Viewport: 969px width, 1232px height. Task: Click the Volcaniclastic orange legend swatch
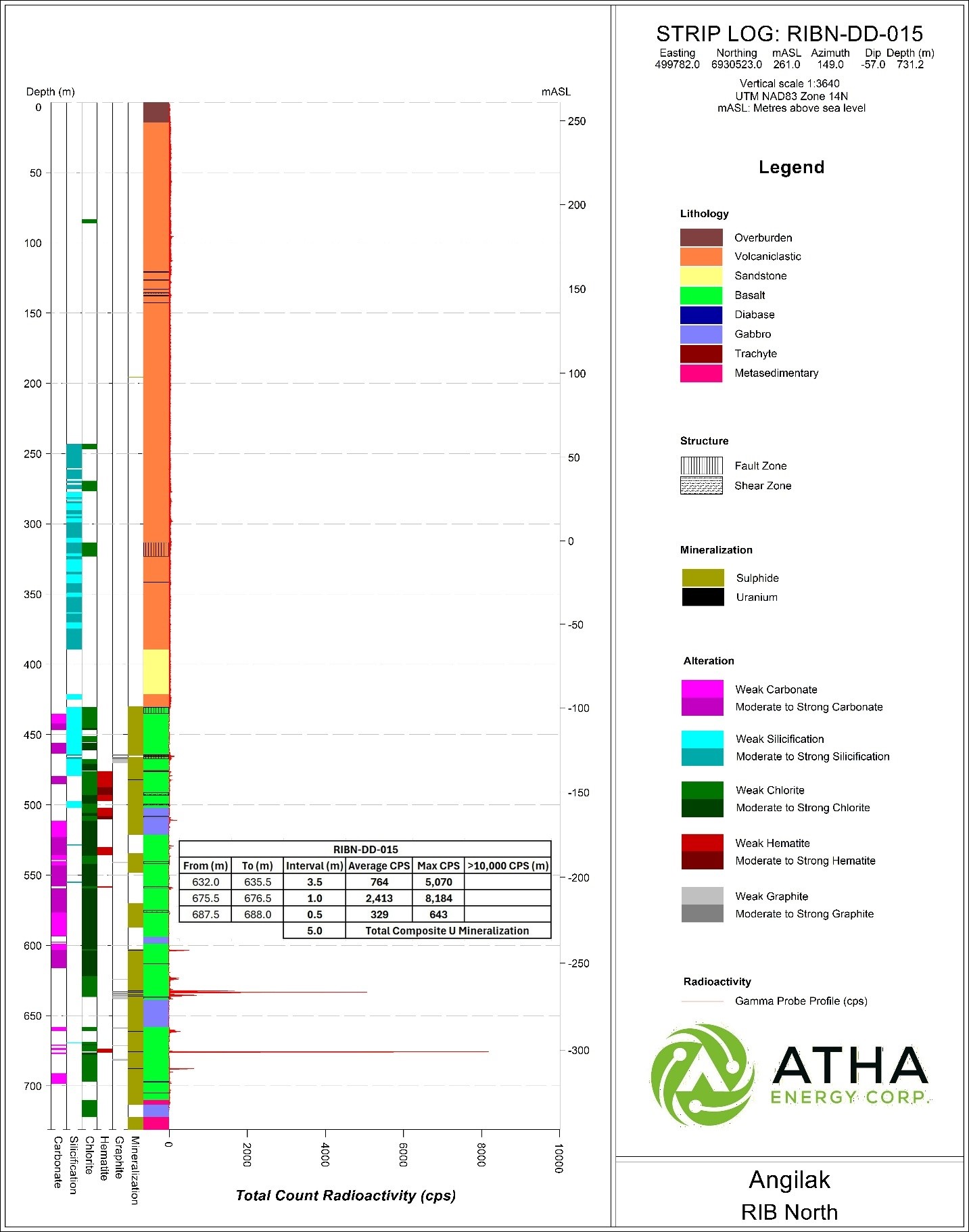click(x=701, y=256)
